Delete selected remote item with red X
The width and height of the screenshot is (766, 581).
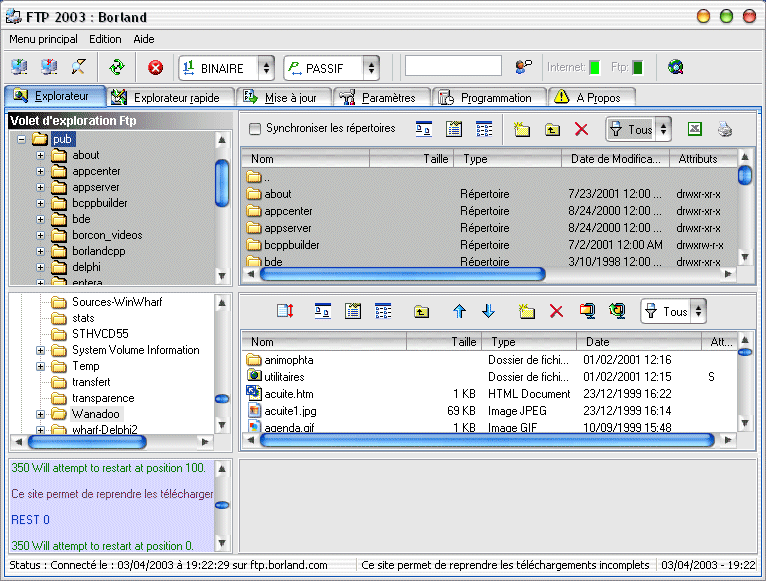click(x=581, y=129)
